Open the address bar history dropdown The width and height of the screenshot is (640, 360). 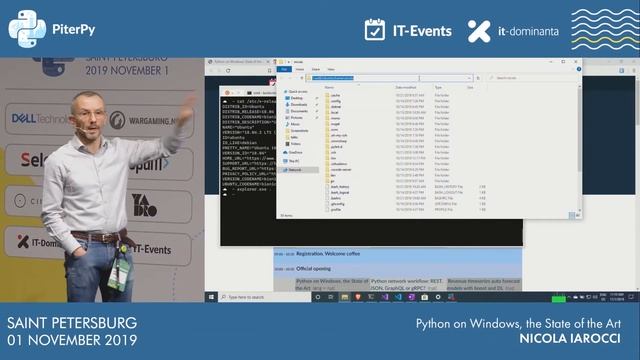pos(469,78)
